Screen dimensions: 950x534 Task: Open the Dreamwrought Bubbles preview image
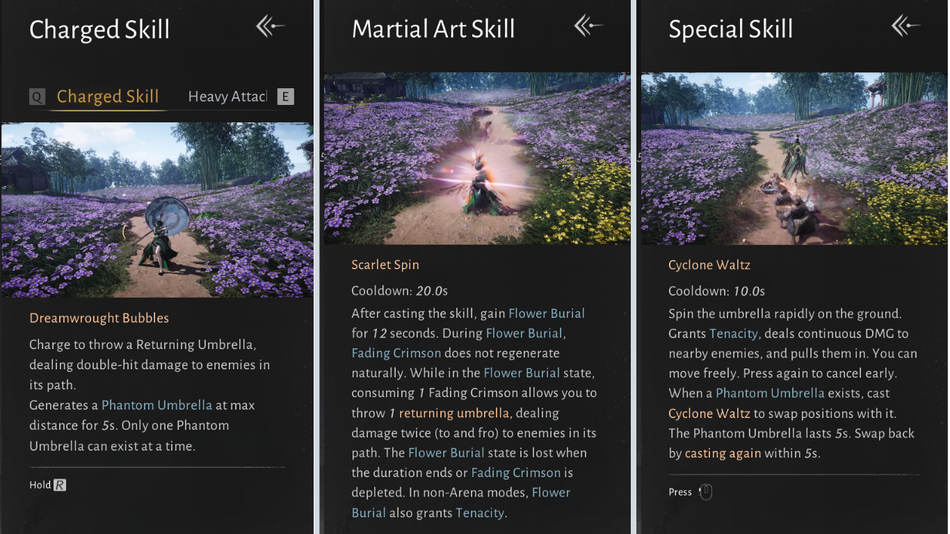[x=158, y=210]
